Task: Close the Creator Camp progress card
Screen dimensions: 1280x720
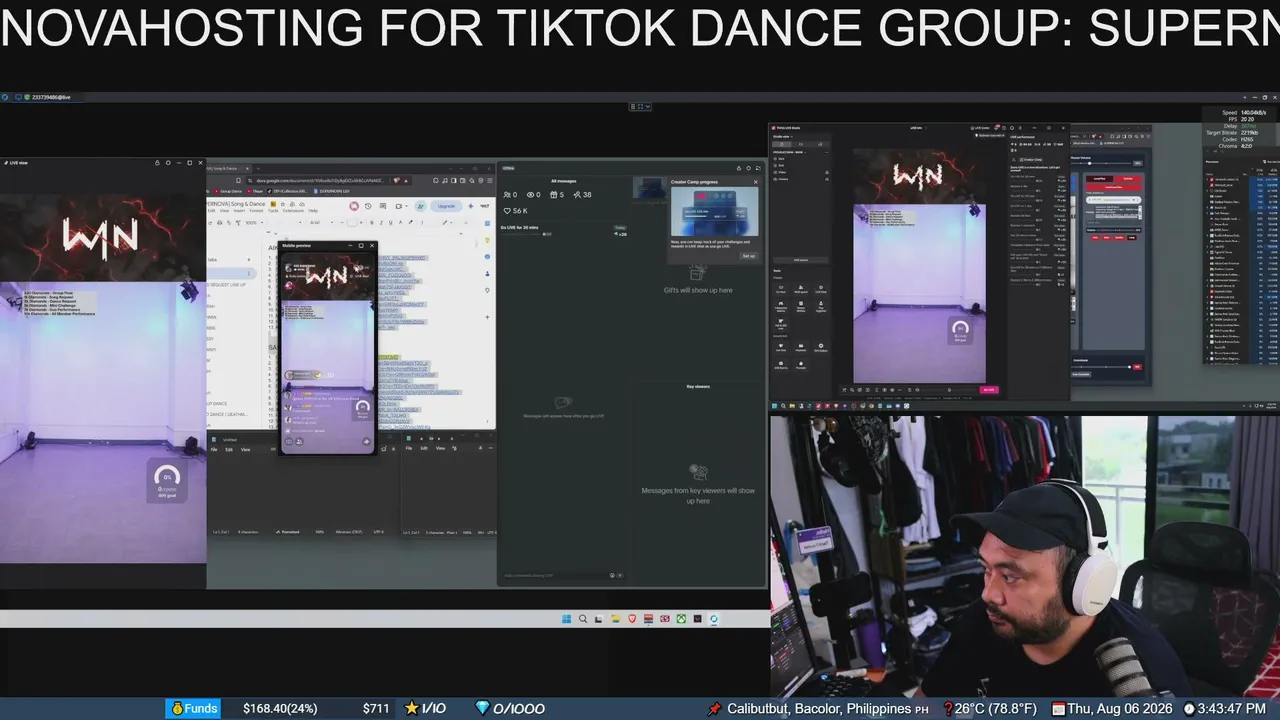Action: (756, 182)
